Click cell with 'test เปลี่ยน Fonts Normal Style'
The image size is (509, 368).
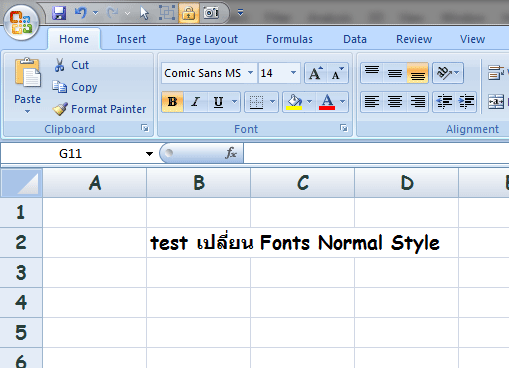tap(198, 243)
